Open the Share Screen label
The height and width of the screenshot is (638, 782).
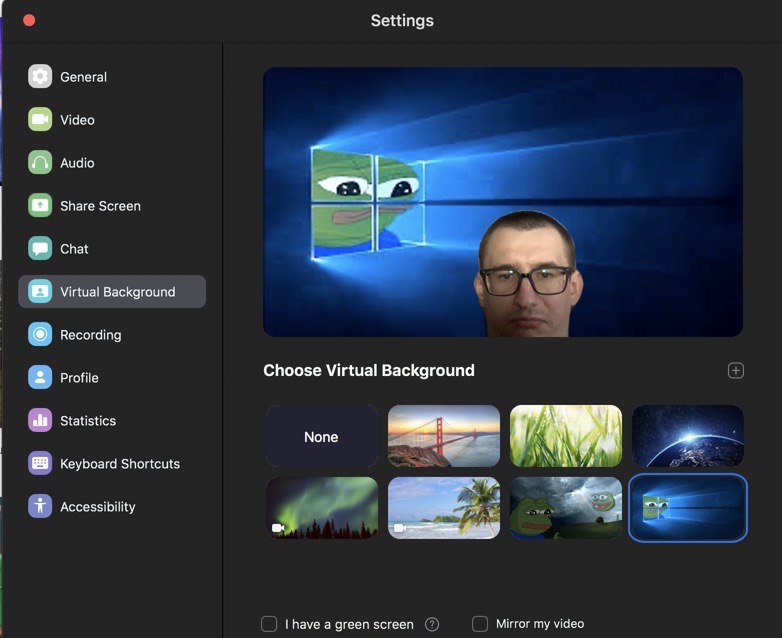tap(100, 206)
